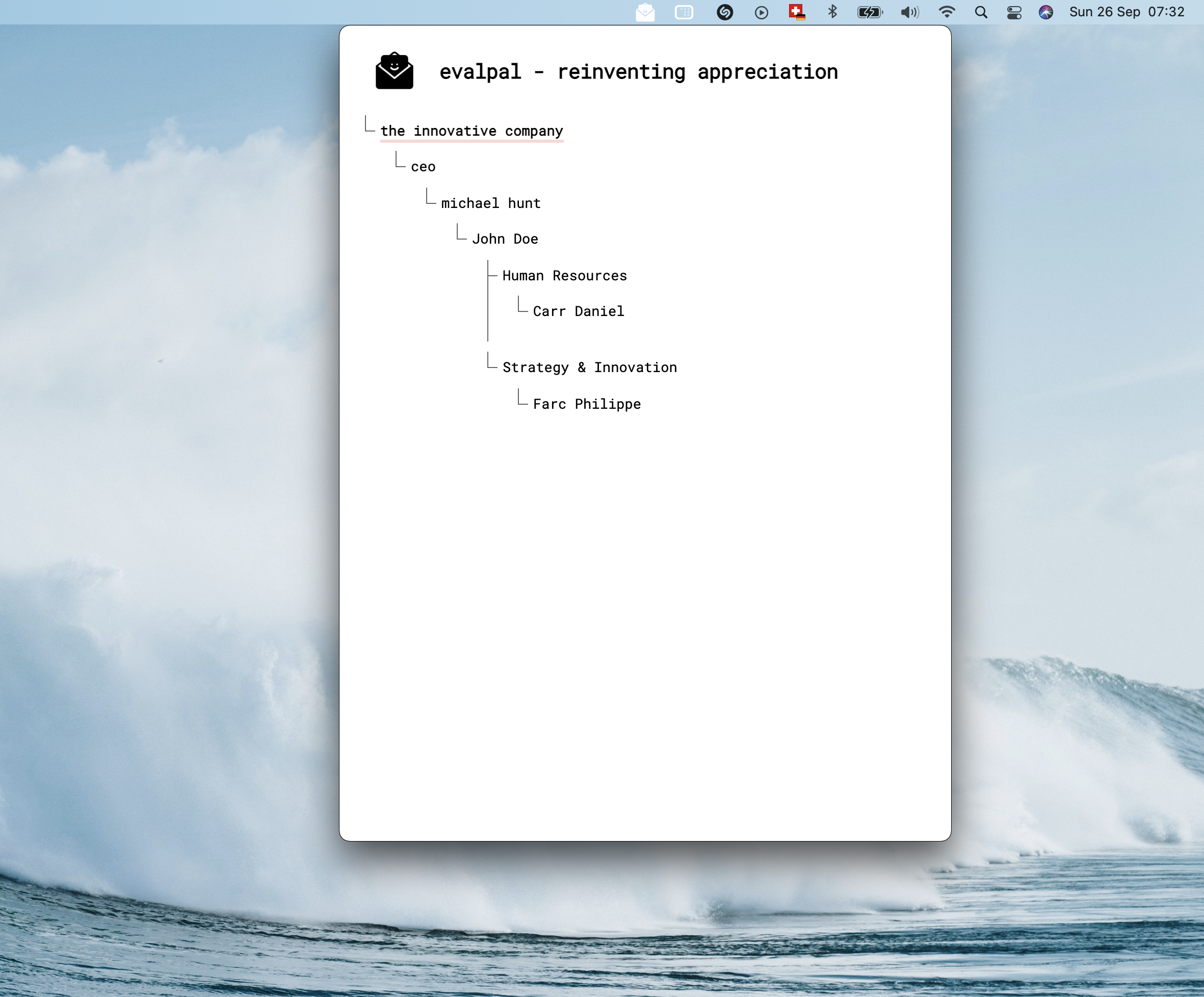Collapse the Human Resources department node

564,276
